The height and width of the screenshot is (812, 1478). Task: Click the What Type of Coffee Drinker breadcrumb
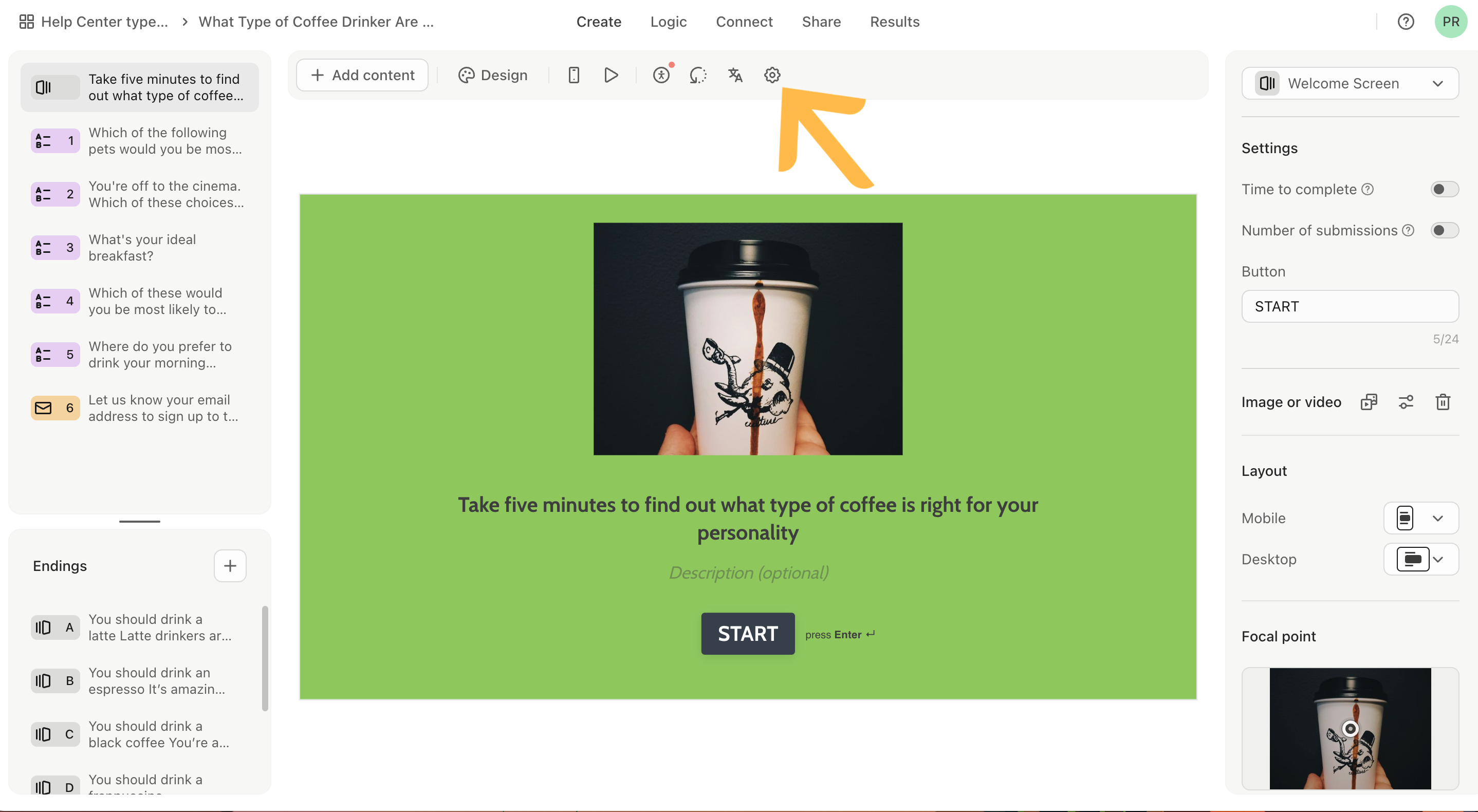[316, 22]
